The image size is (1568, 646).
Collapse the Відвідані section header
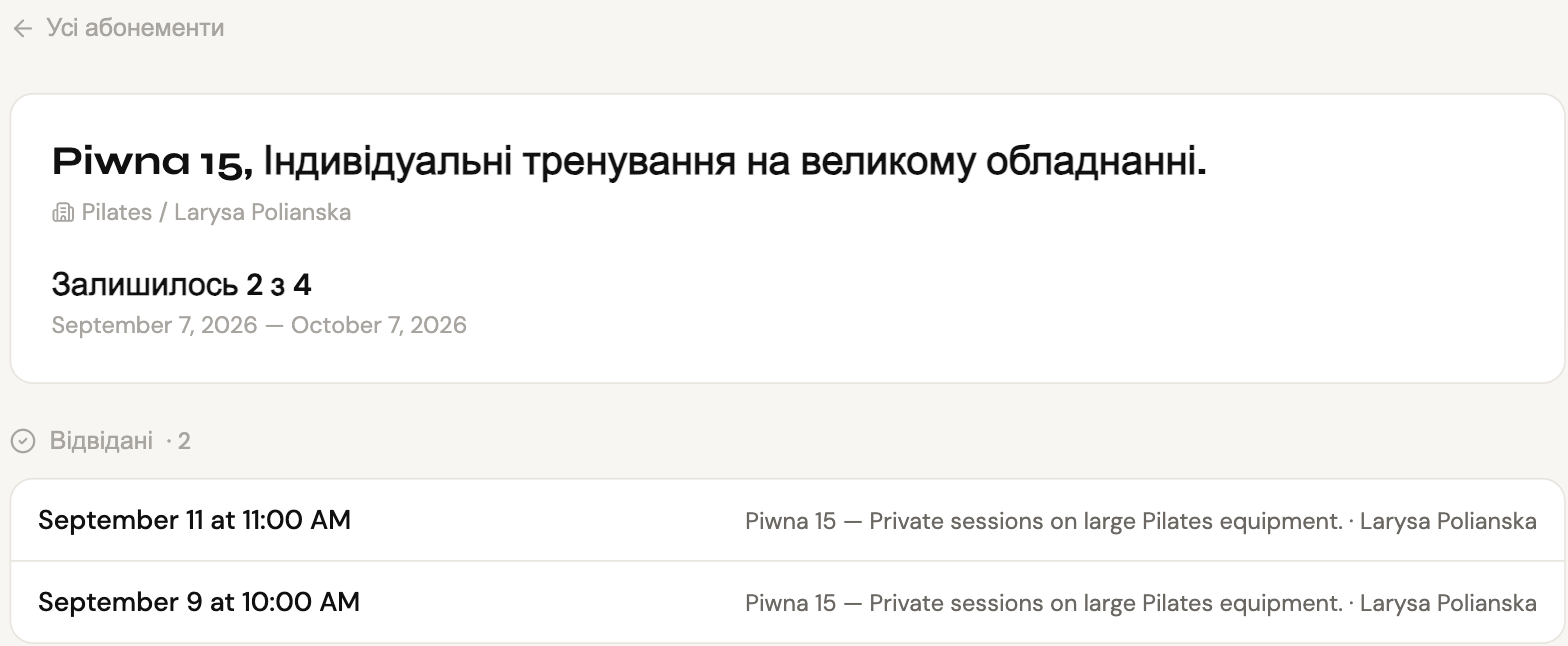coord(101,441)
